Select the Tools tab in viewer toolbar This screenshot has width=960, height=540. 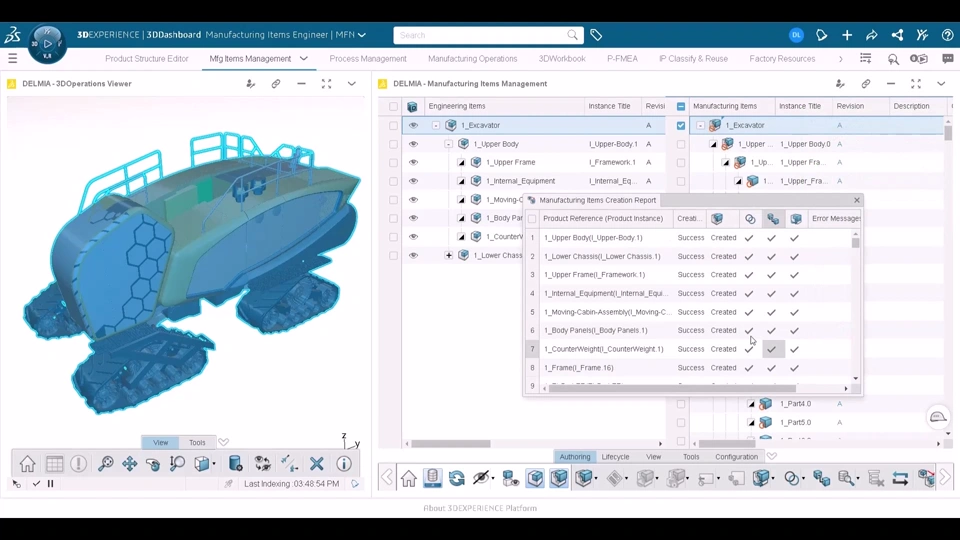point(197,443)
